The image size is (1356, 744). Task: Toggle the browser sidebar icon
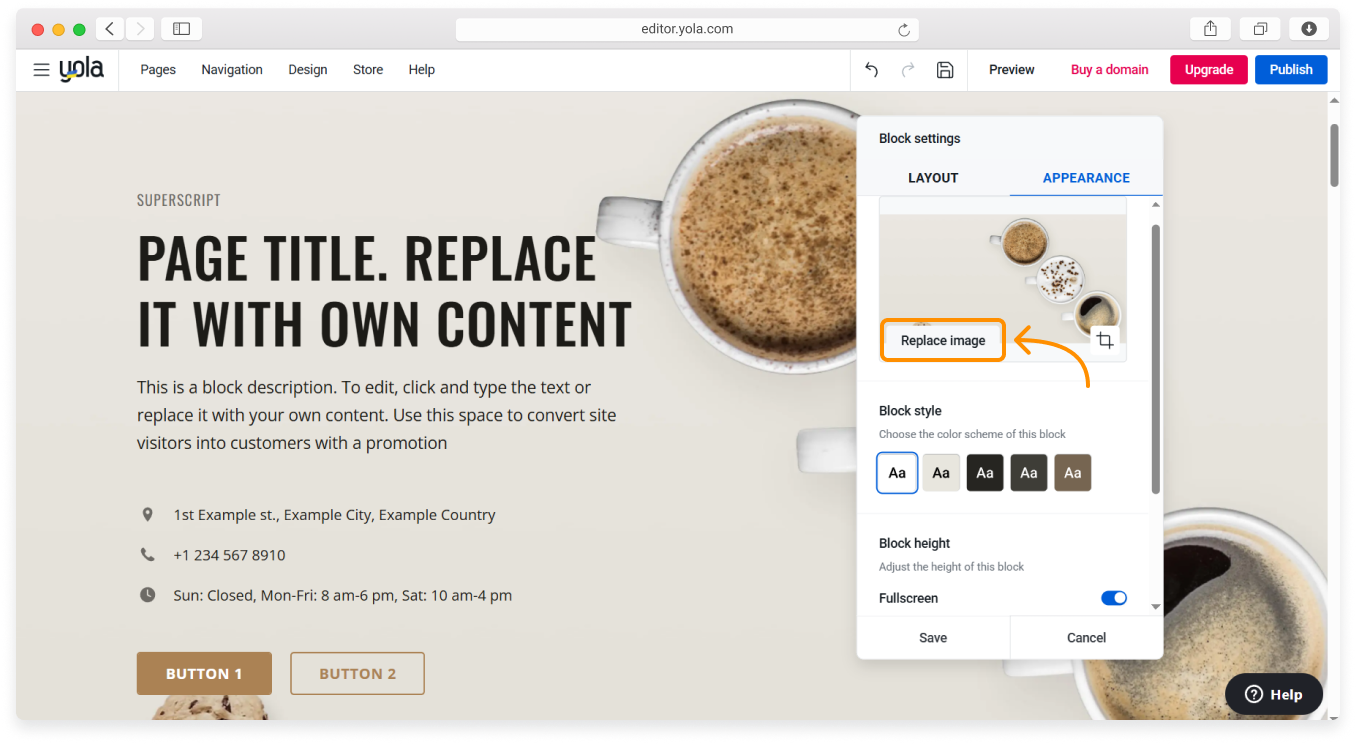point(181,29)
